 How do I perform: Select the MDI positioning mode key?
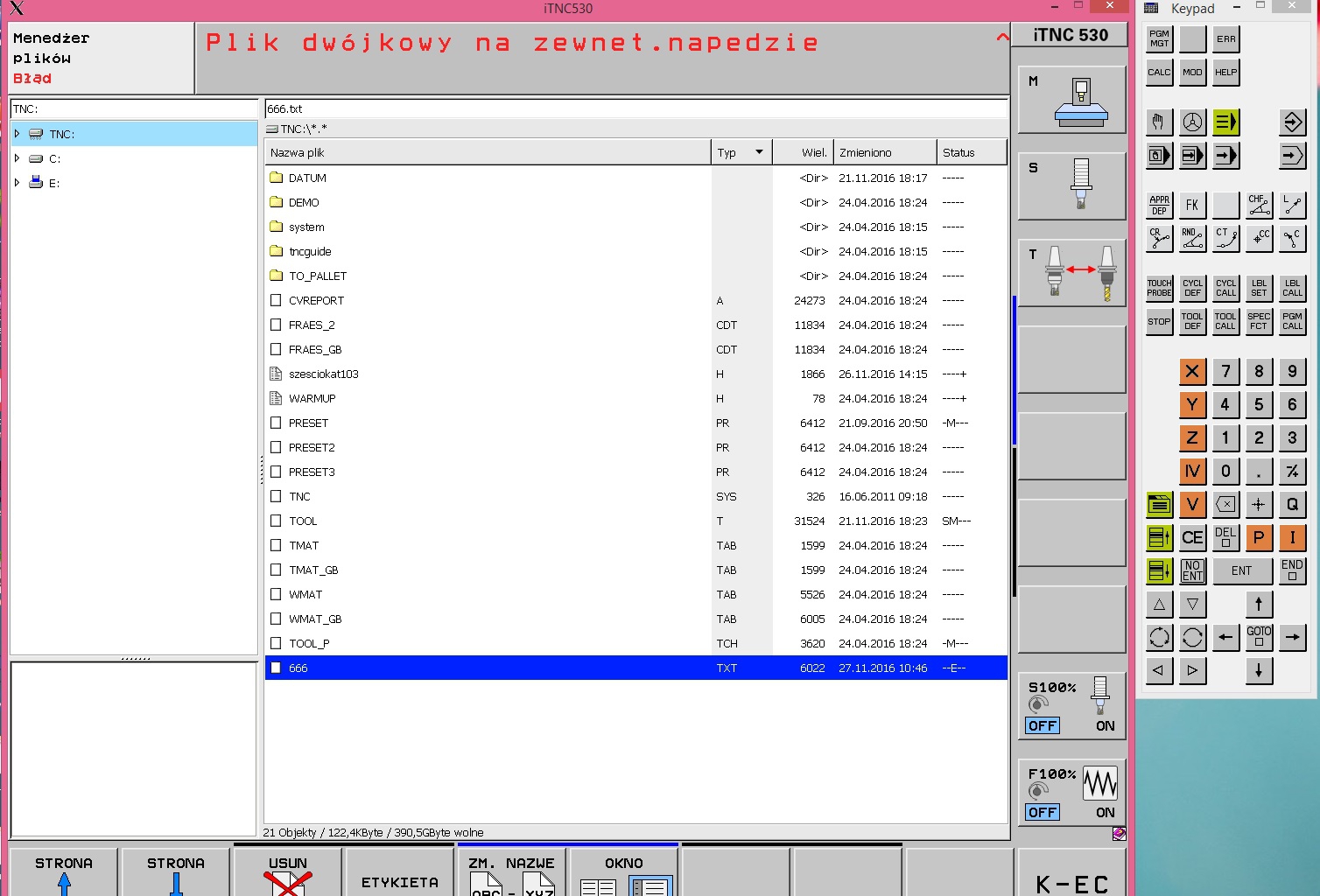click(x=1159, y=156)
